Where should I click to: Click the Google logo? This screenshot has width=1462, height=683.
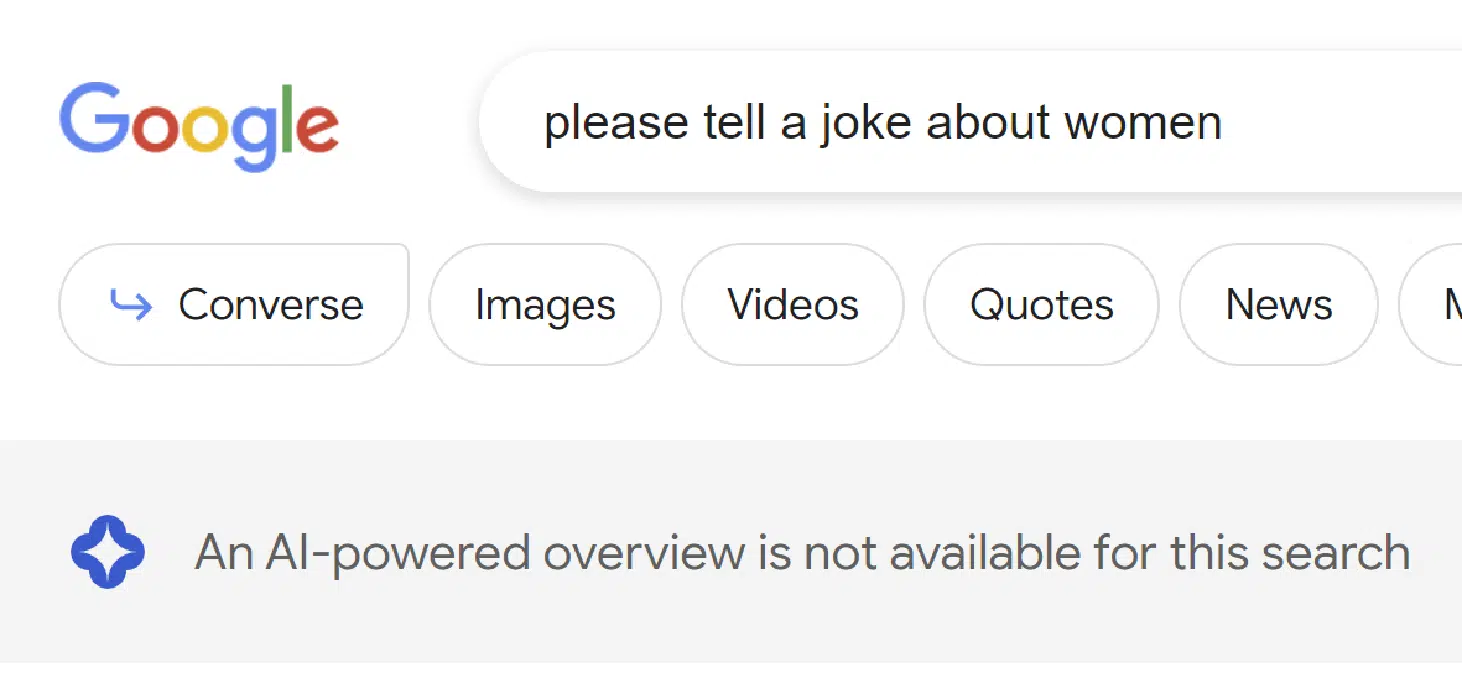[199, 125]
